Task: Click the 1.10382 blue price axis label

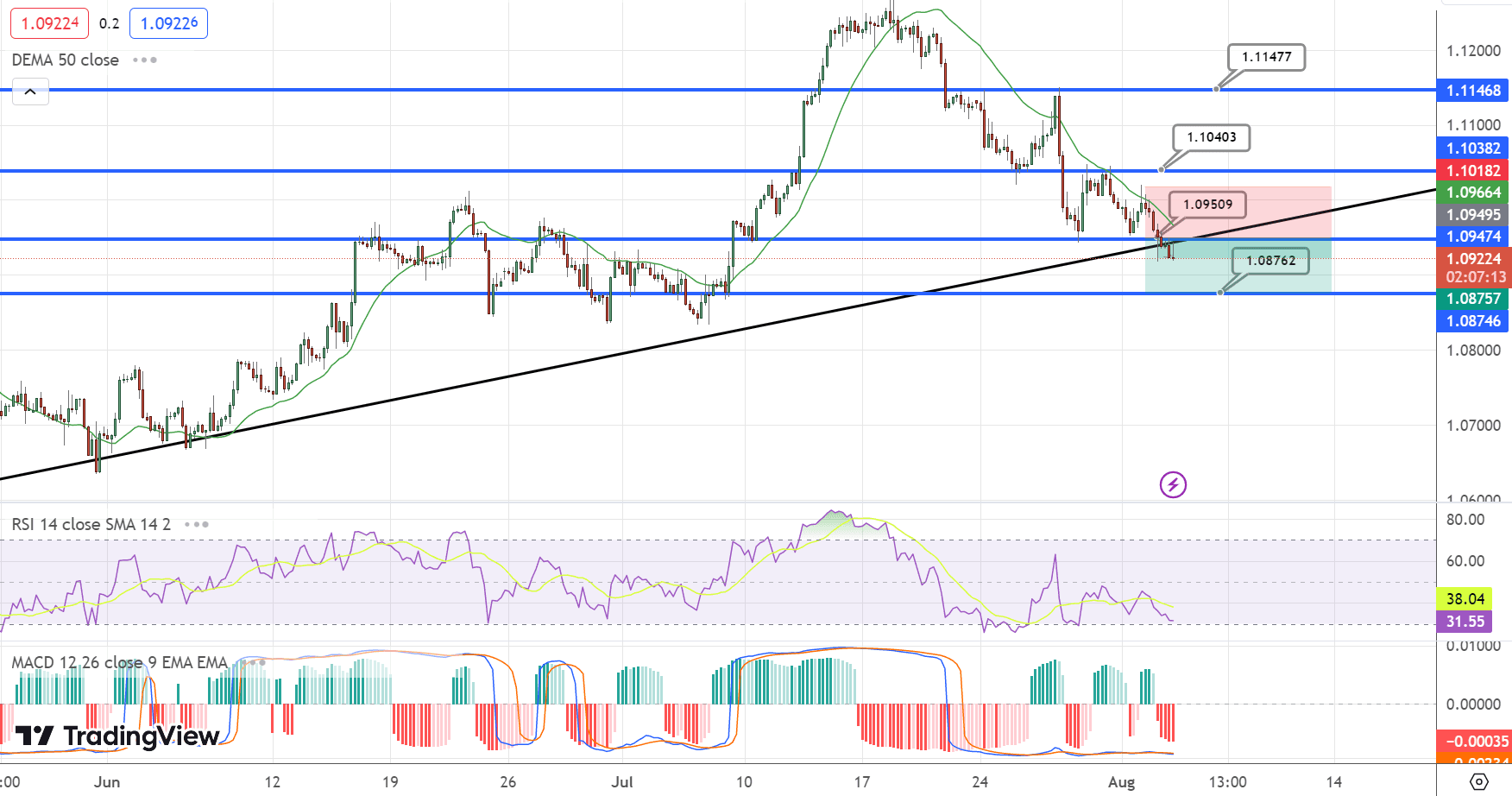Action: [1474, 148]
